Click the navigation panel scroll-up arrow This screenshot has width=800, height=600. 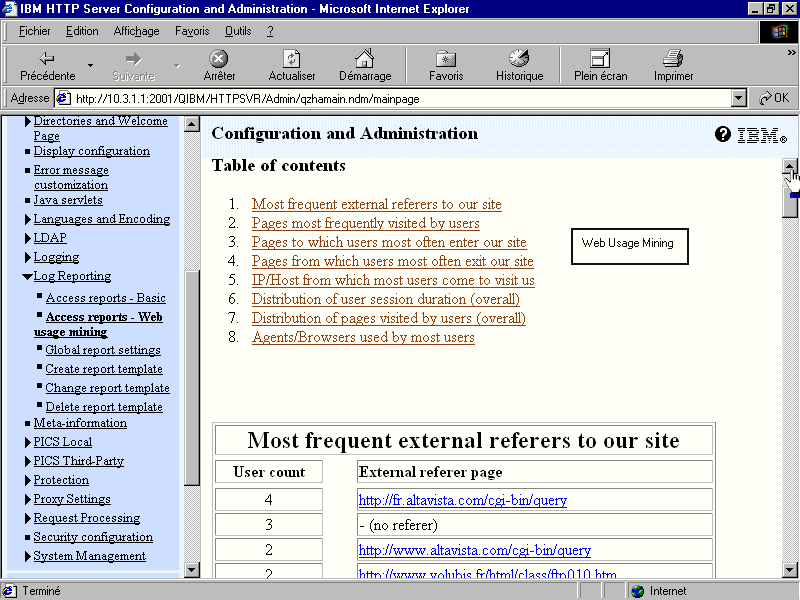click(192, 124)
